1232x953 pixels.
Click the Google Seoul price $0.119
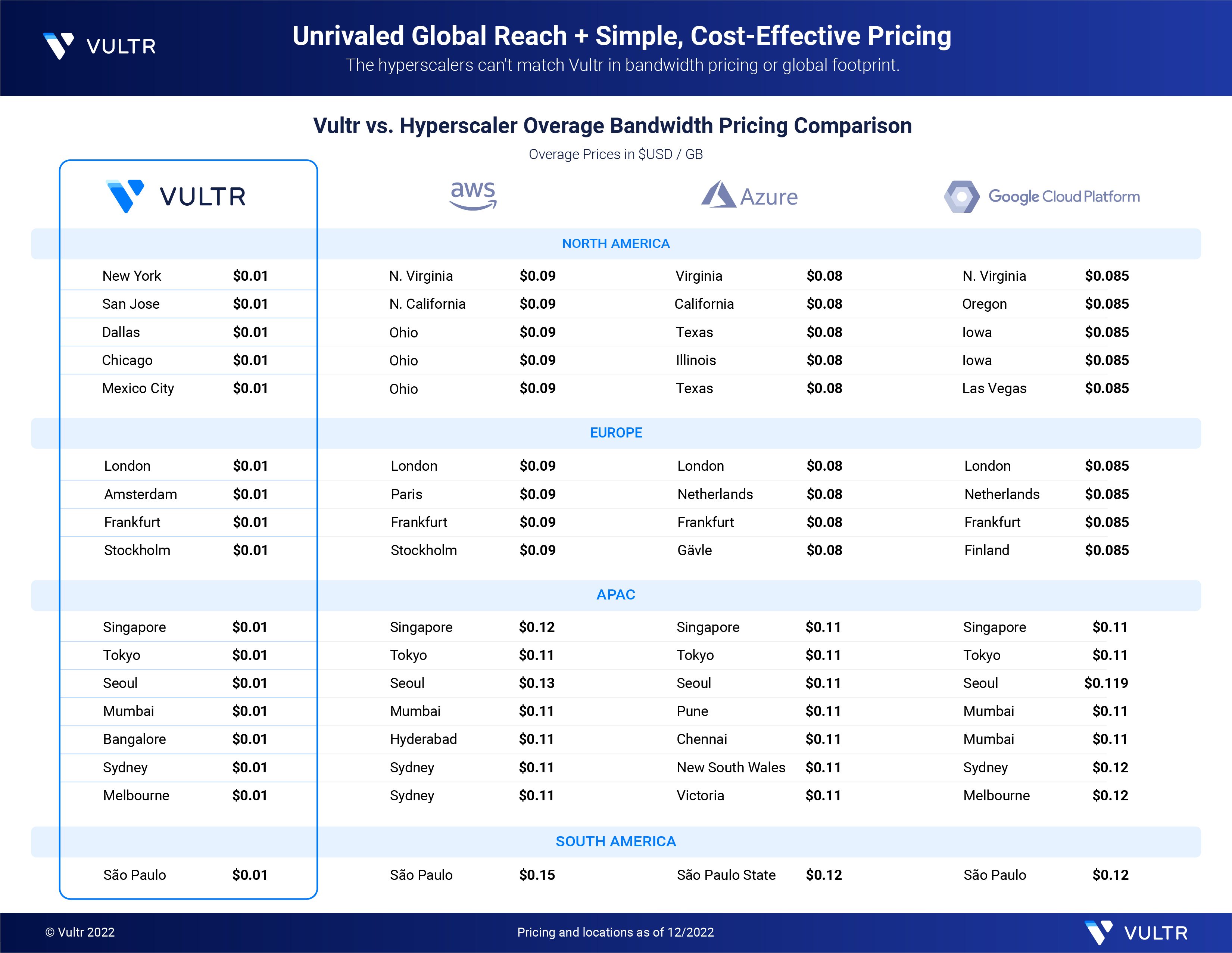tap(1106, 683)
